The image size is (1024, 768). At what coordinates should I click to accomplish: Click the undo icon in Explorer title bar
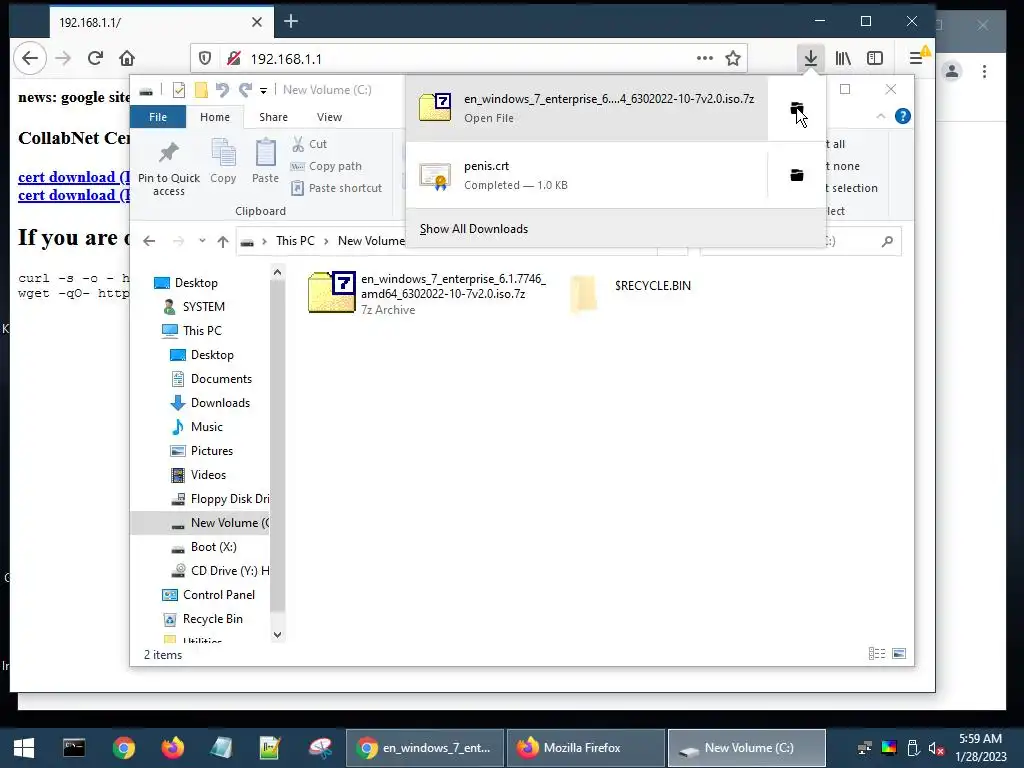[x=222, y=90]
